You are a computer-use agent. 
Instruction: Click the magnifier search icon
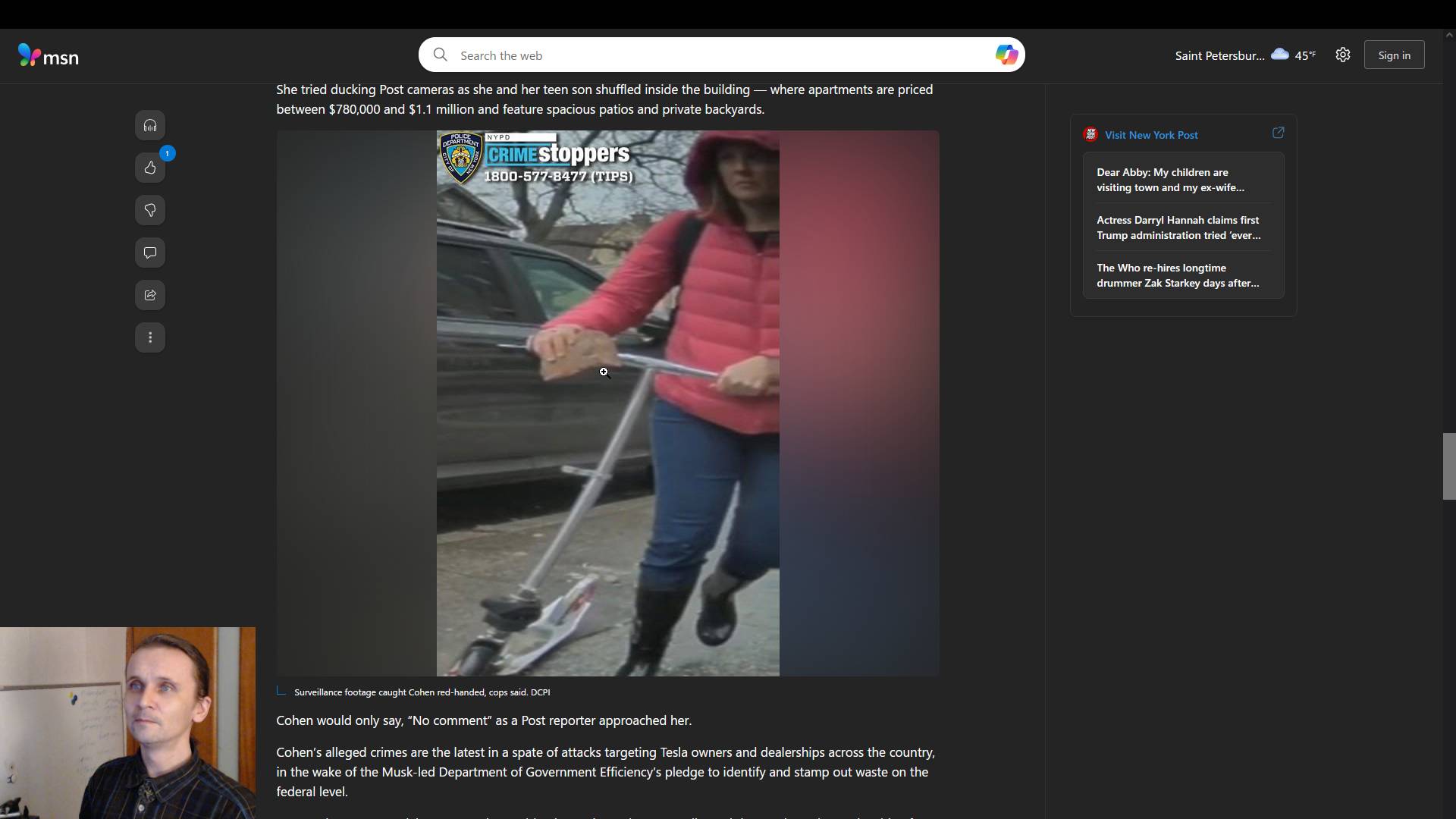(440, 55)
